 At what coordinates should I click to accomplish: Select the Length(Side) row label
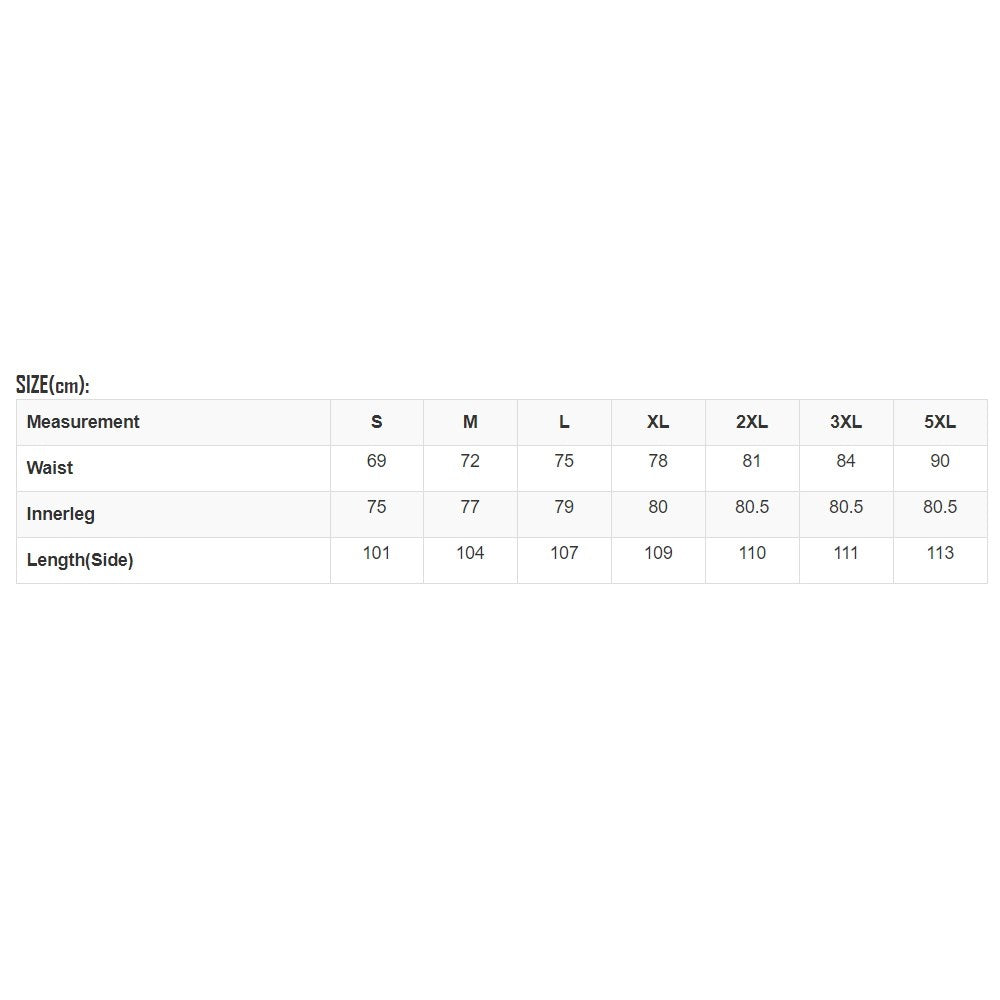(80, 560)
